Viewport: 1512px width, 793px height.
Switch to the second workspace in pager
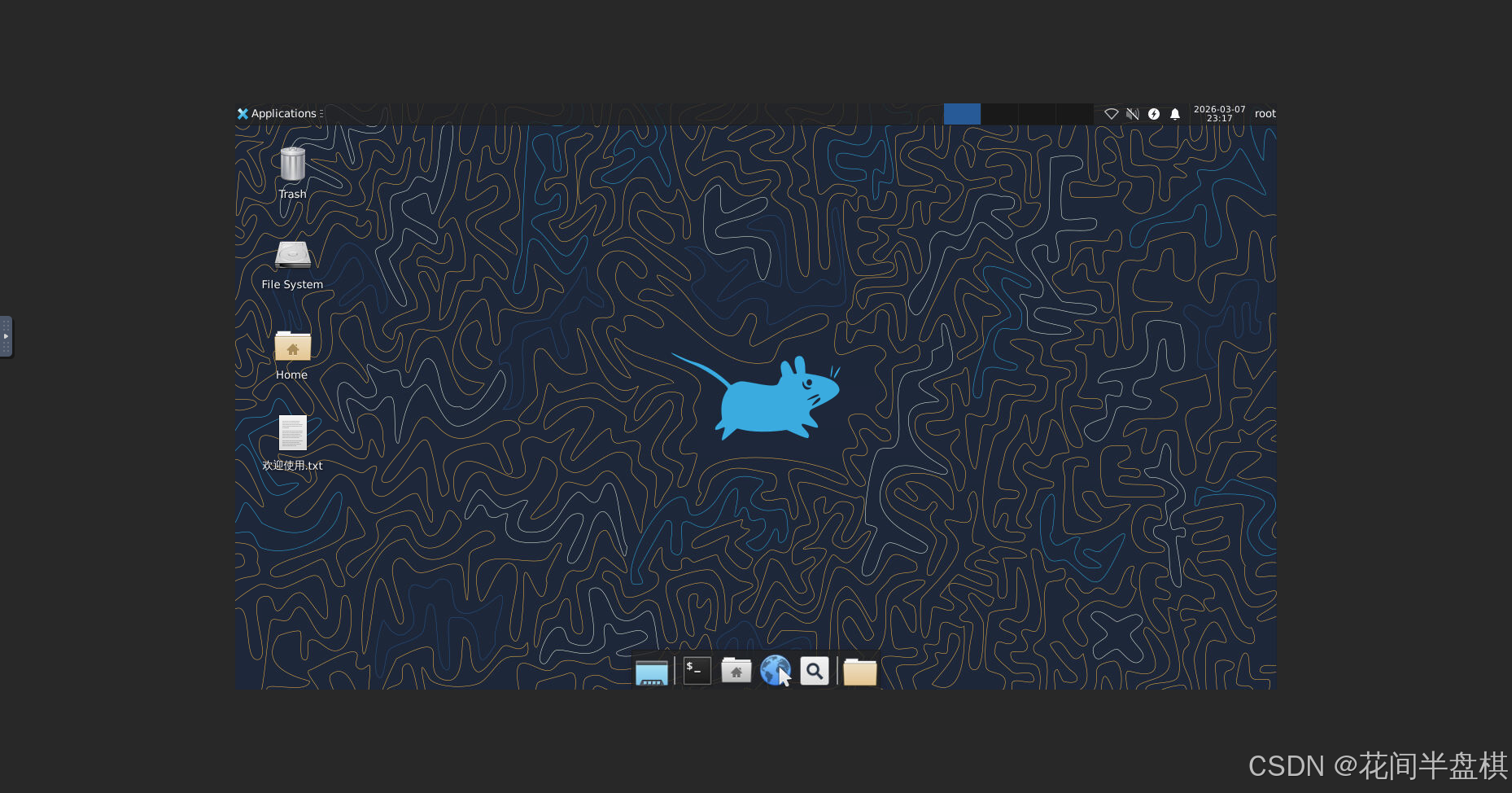[x=999, y=114]
